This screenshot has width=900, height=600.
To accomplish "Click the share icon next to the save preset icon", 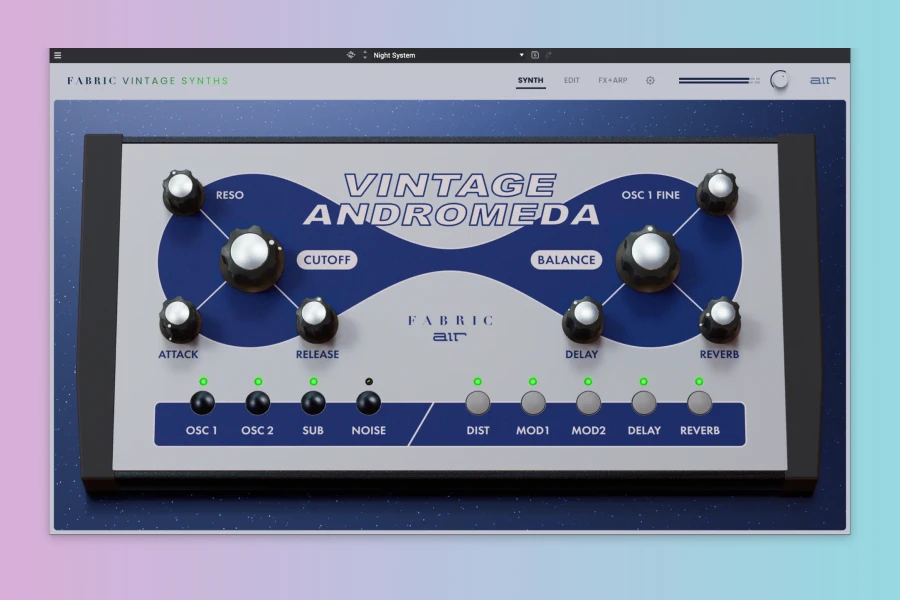I will point(549,55).
